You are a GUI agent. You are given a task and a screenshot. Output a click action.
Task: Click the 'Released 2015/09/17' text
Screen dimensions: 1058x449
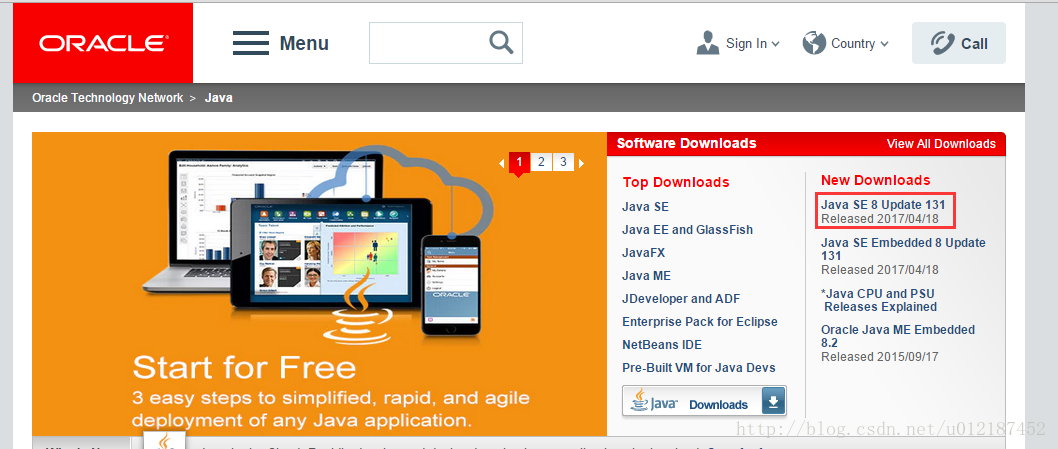point(880,356)
